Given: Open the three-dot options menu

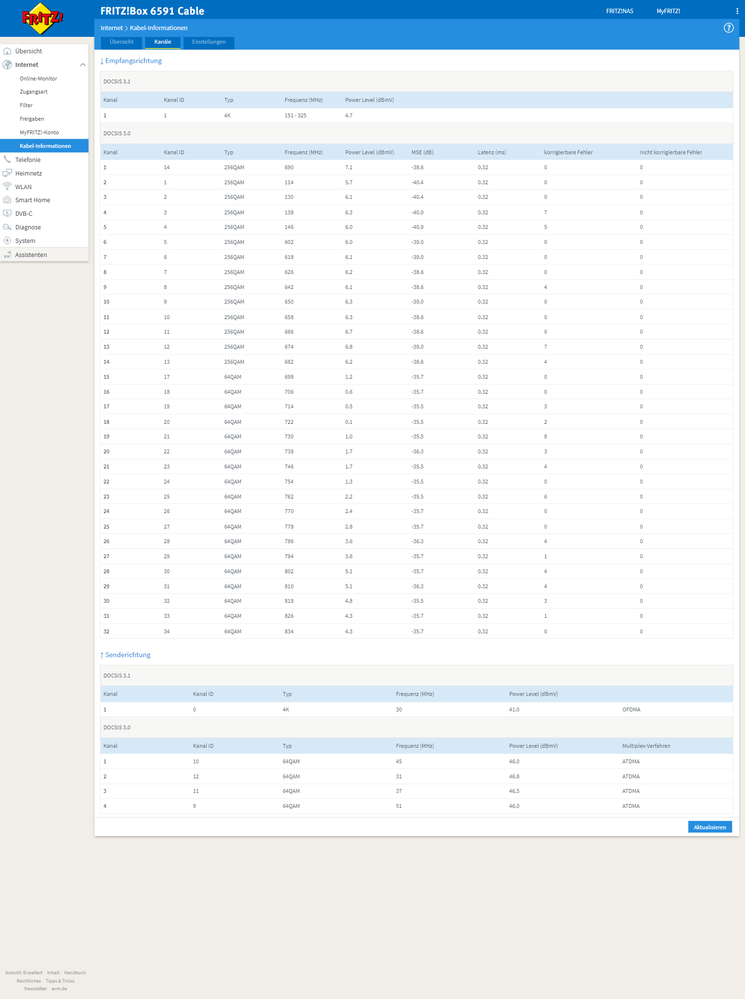Looking at the screenshot, I should [x=737, y=11].
